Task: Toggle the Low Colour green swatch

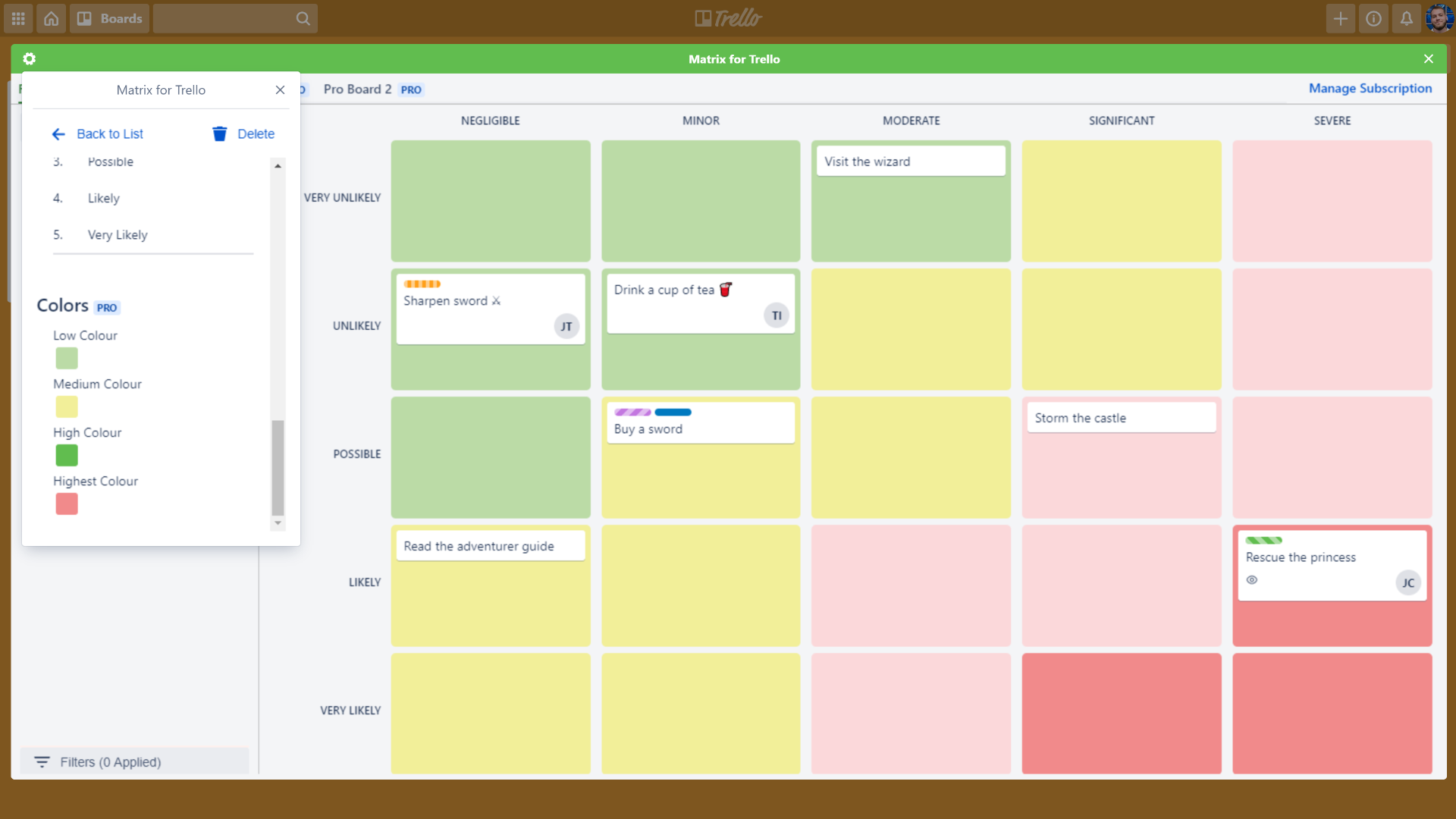Action: [x=64, y=358]
